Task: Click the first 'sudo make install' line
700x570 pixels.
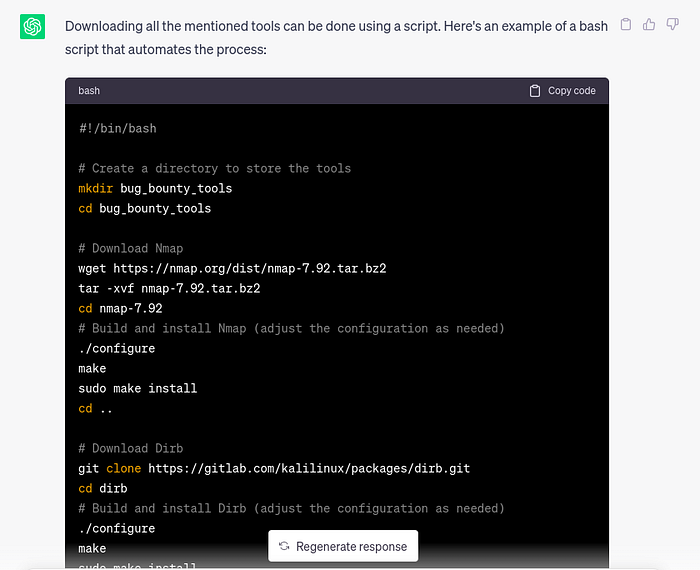Action: click(x=137, y=388)
